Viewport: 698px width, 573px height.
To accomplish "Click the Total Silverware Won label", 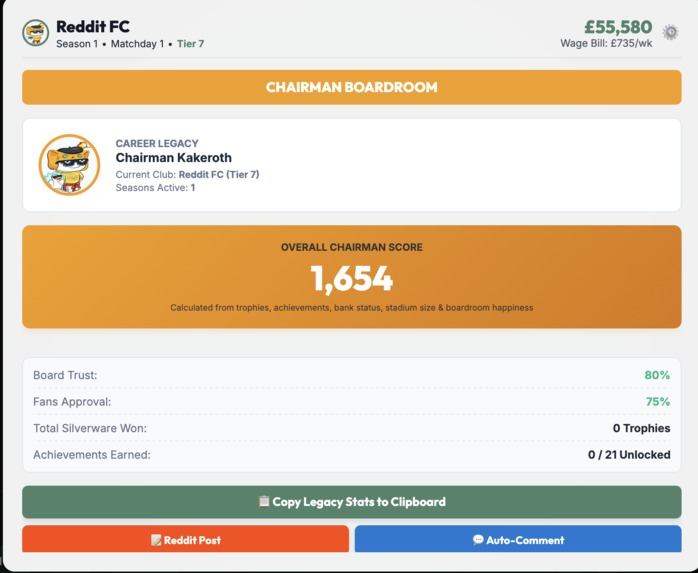I will point(90,428).
